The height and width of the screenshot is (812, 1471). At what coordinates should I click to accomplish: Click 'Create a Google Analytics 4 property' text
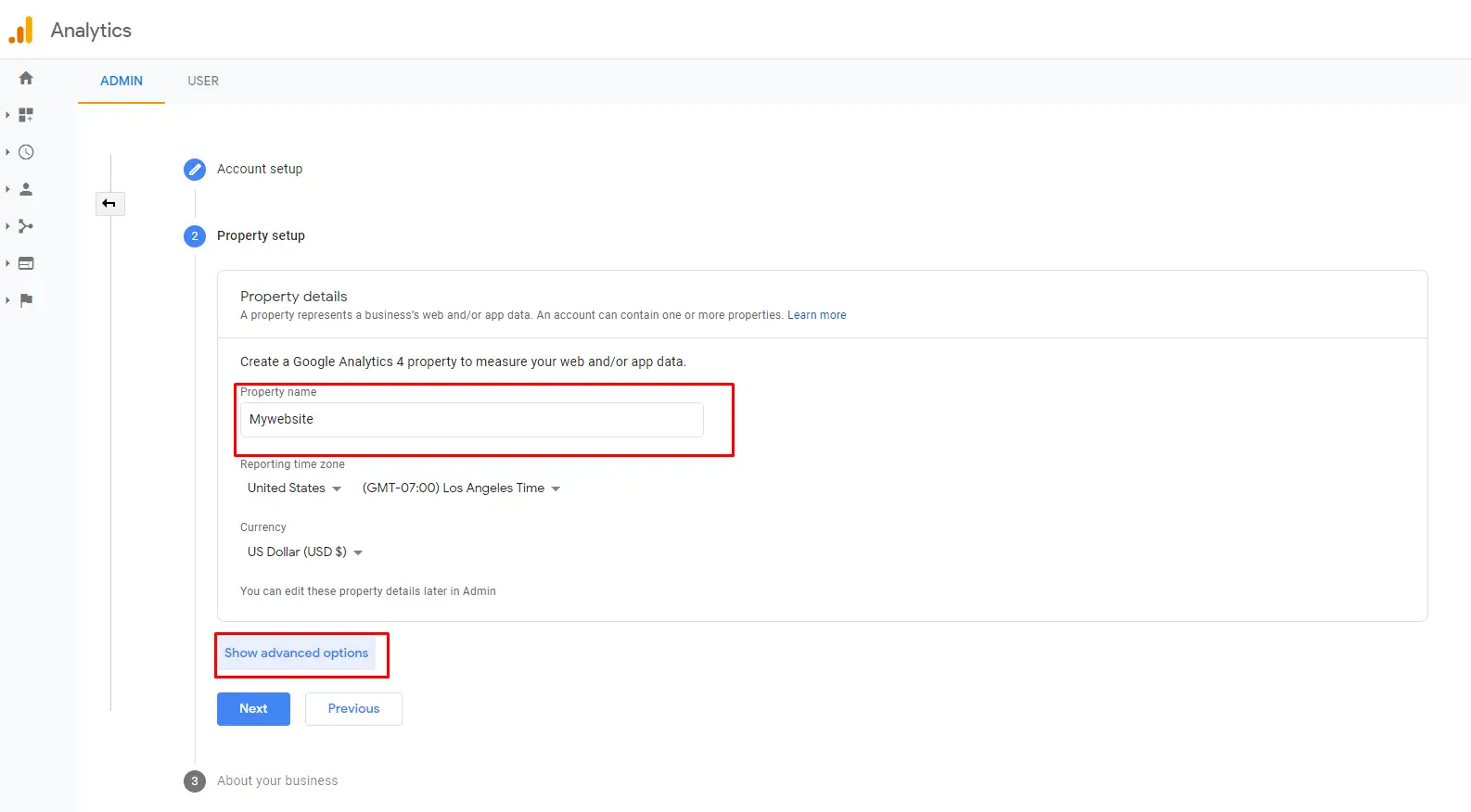click(x=463, y=362)
